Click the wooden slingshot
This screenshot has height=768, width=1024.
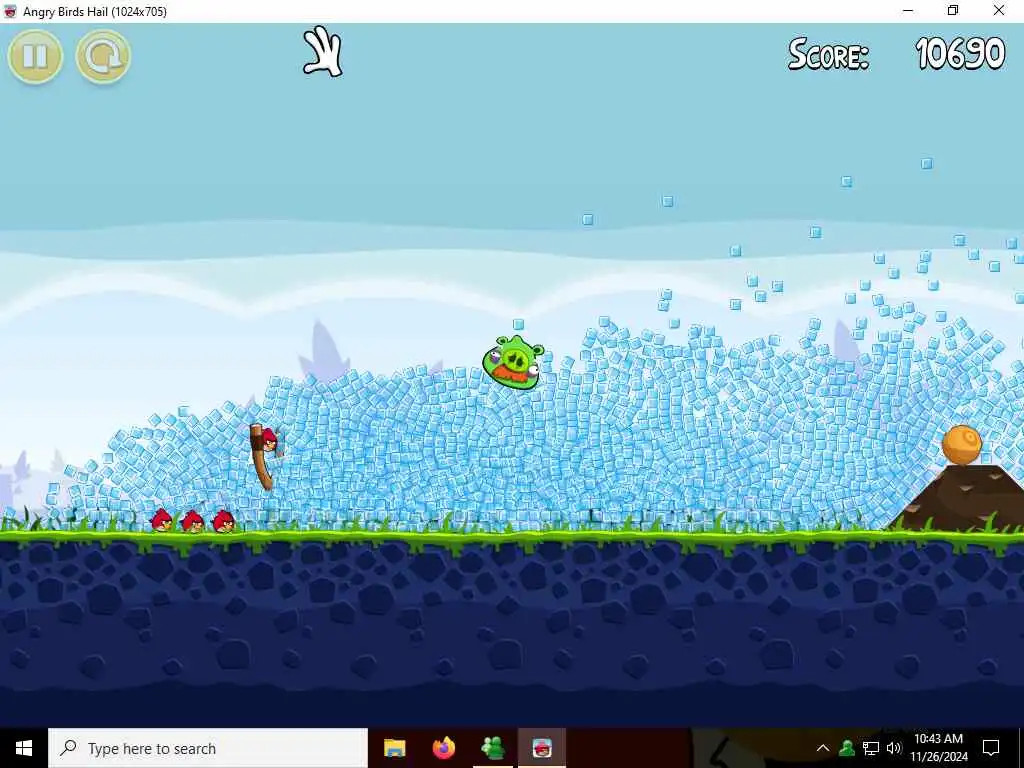pyautogui.click(x=261, y=457)
